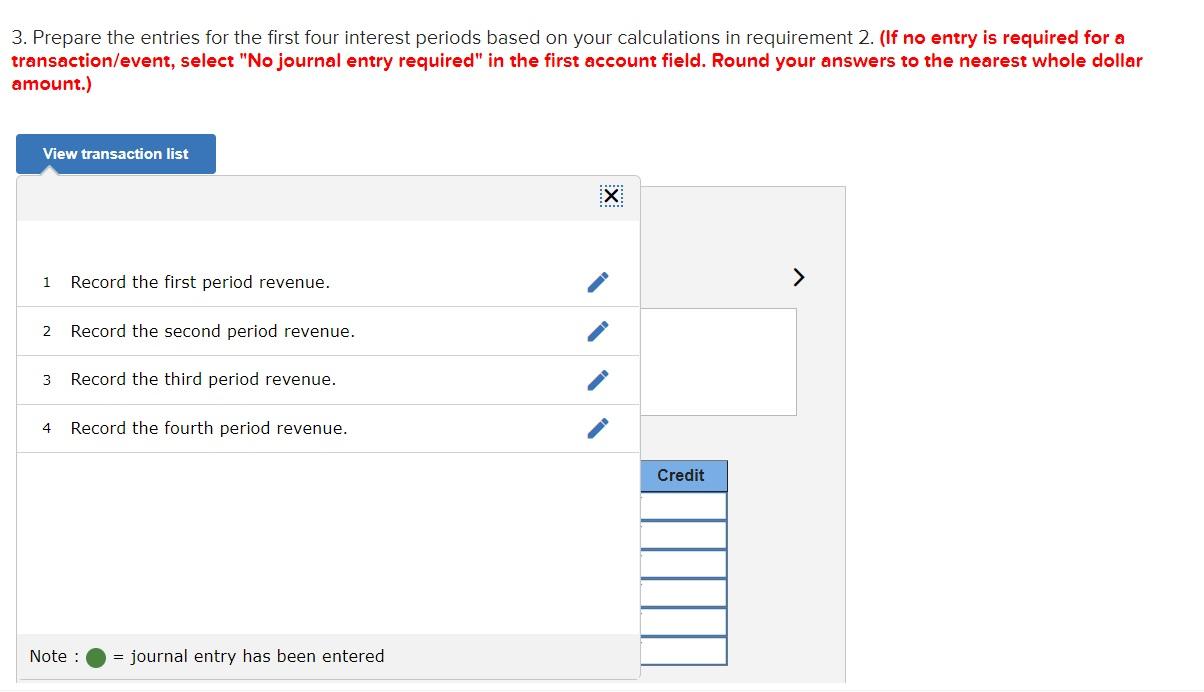This screenshot has width=1204, height=692.
Task: Click the pencil icon beside fourth period revenue
Action: (x=597, y=428)
